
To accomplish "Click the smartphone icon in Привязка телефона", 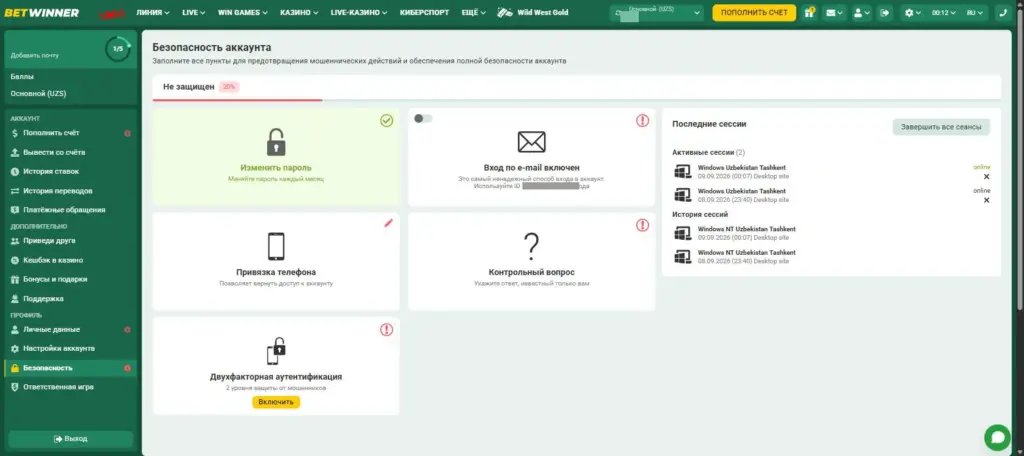I will [276, 247].
